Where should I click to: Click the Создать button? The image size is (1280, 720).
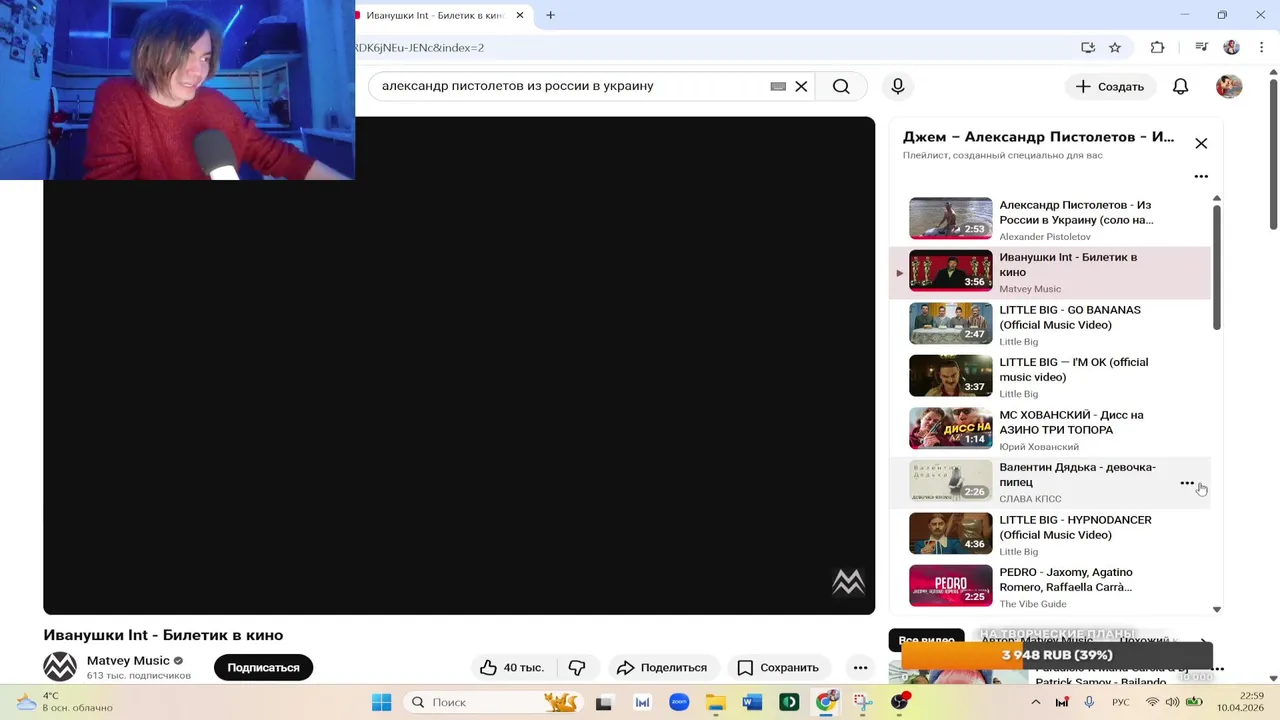coord(1110,86)
